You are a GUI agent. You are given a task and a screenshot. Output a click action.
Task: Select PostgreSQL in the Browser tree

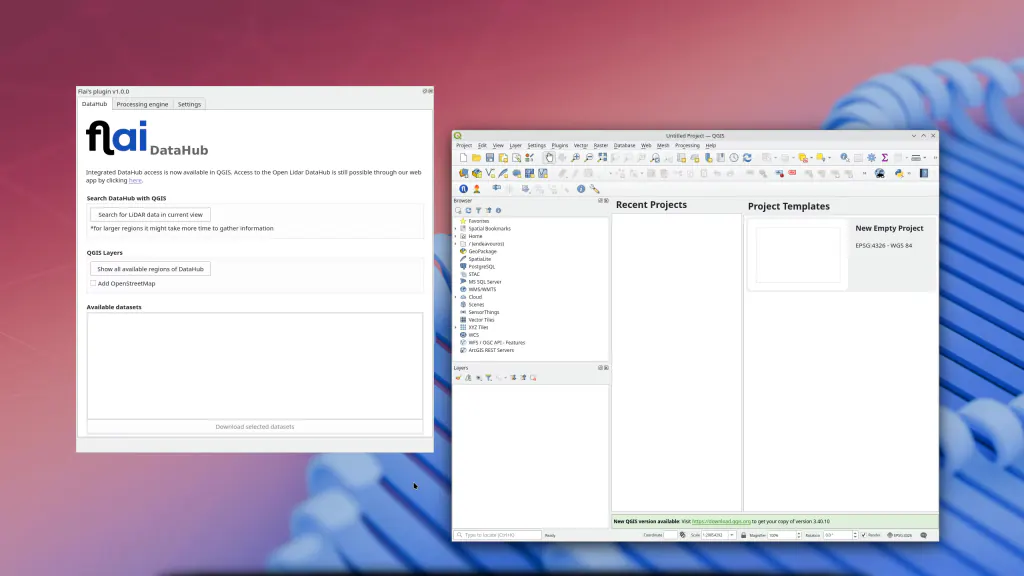(481, 266)
